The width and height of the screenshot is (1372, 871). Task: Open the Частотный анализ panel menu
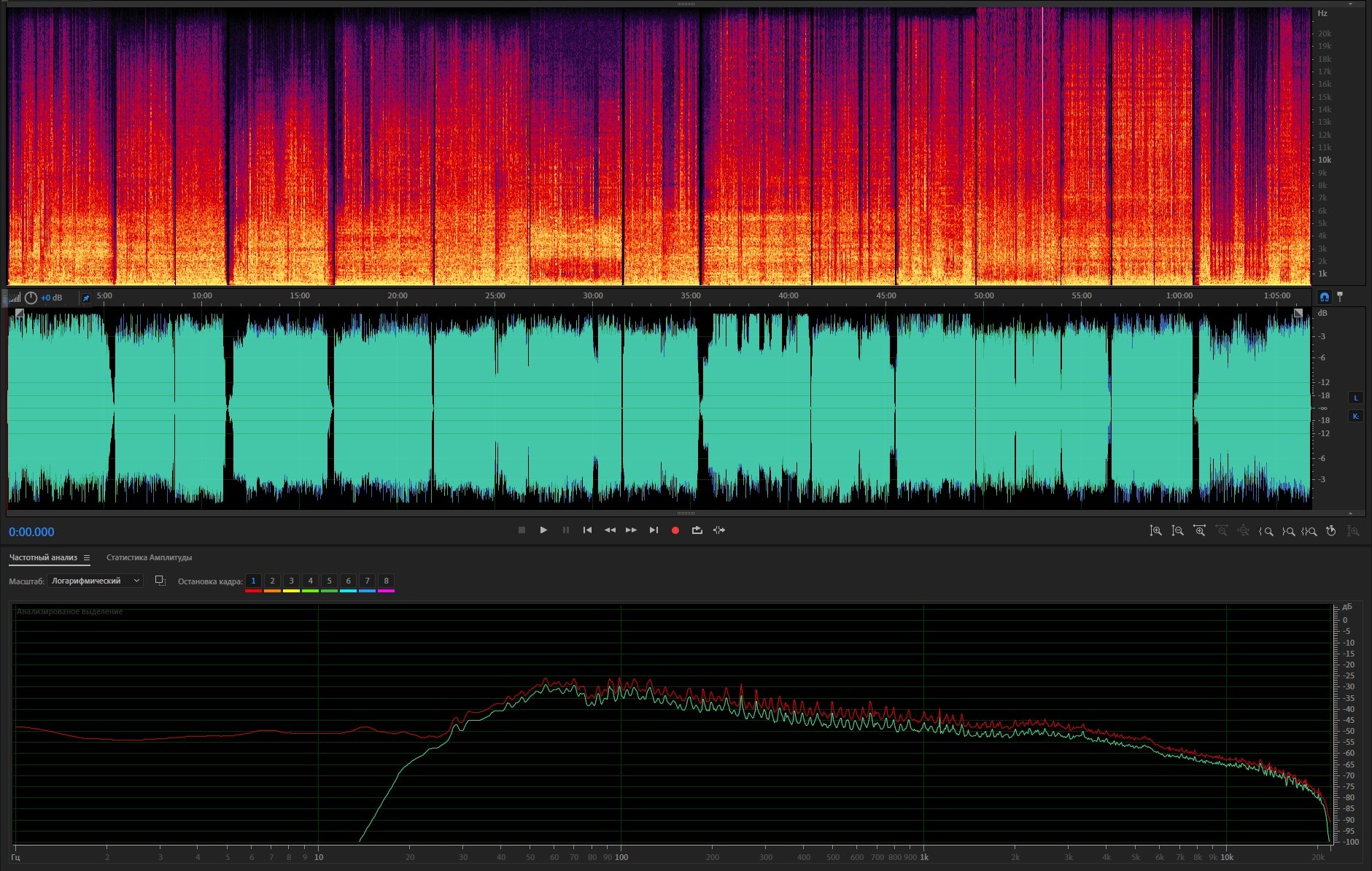click(86, 557)
